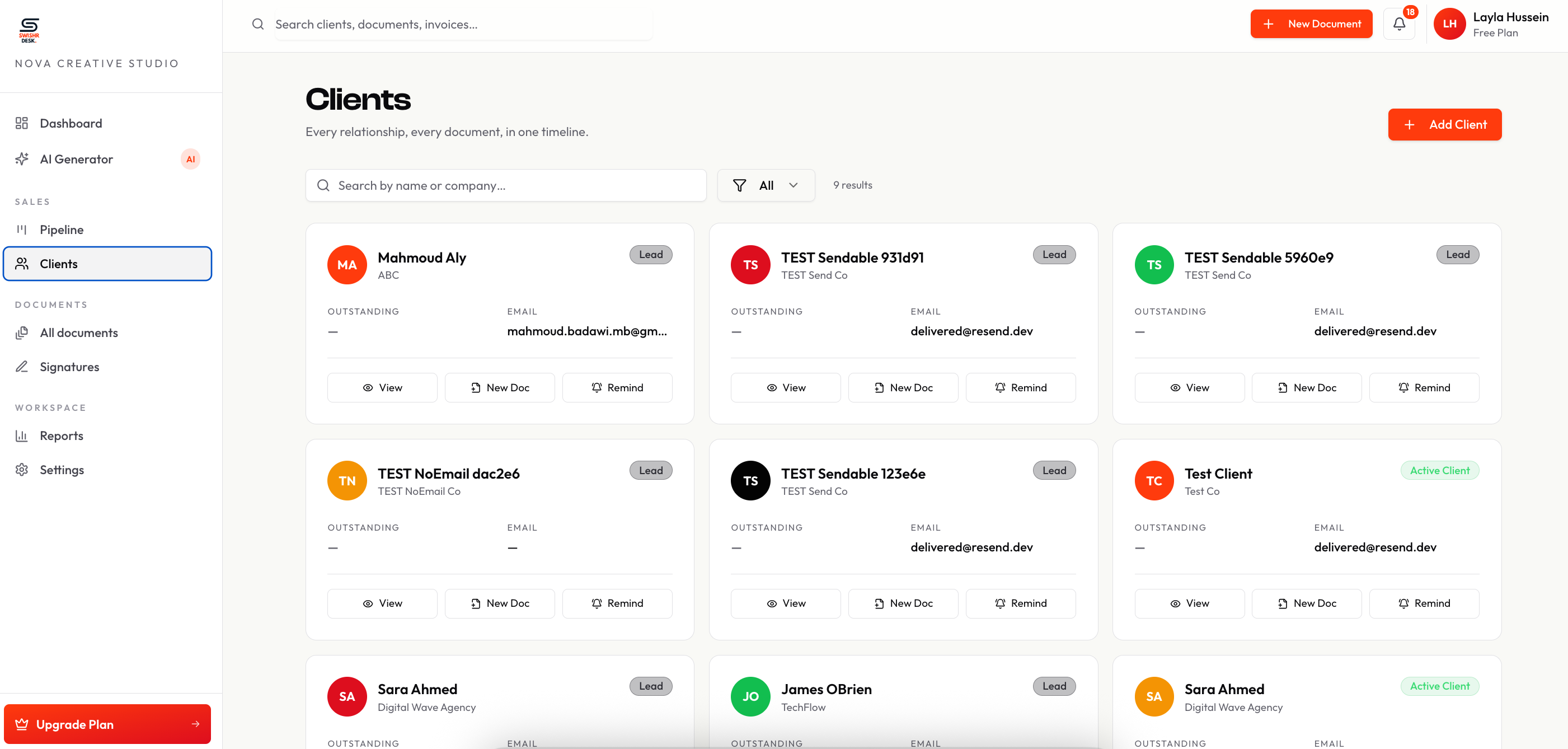Click the filter funnel icon
Screen dimensions: 1568x749
[x=739, y=185]
